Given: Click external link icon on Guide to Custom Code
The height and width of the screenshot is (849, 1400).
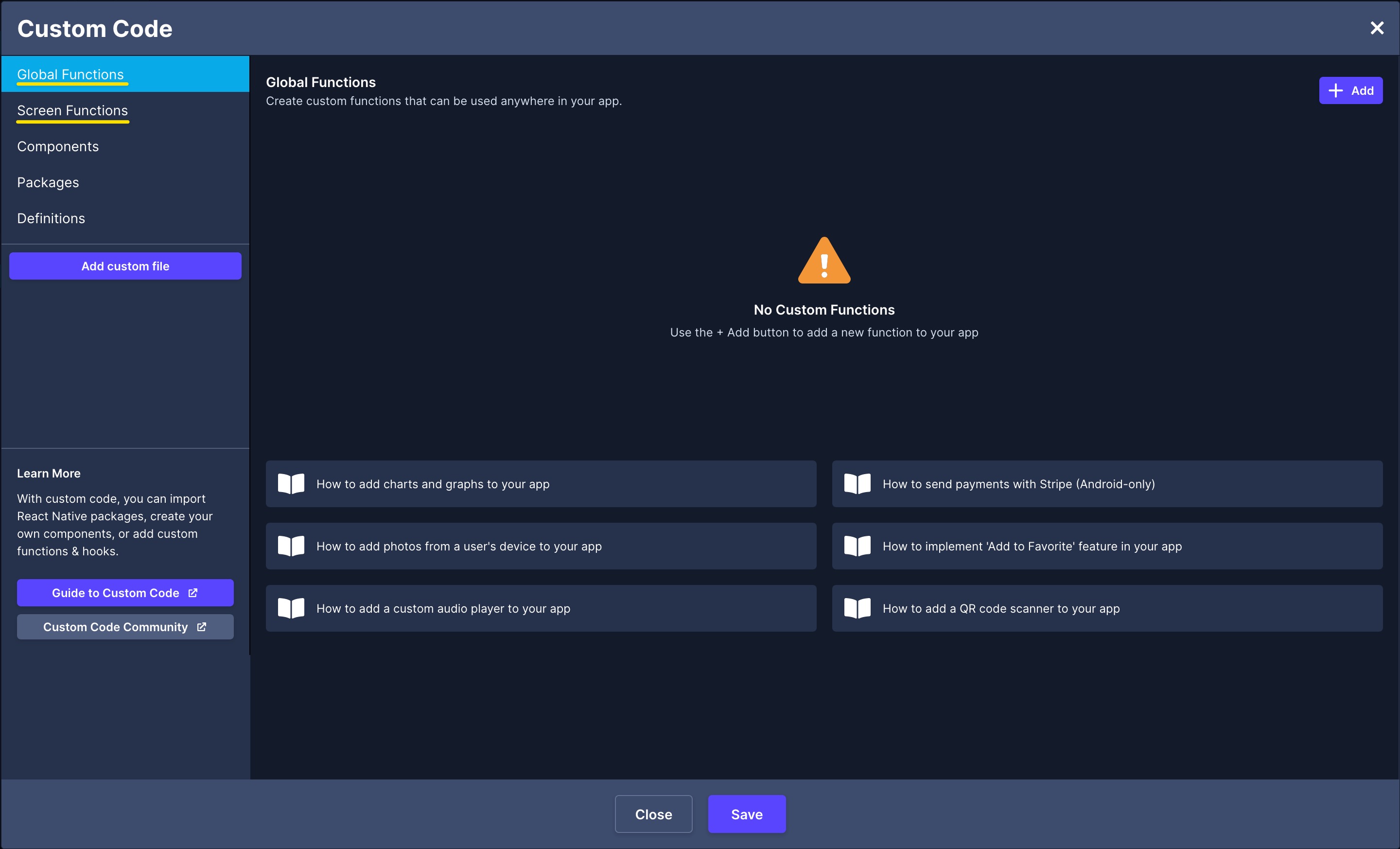Looking at the screenshot, I should point(193,593).
